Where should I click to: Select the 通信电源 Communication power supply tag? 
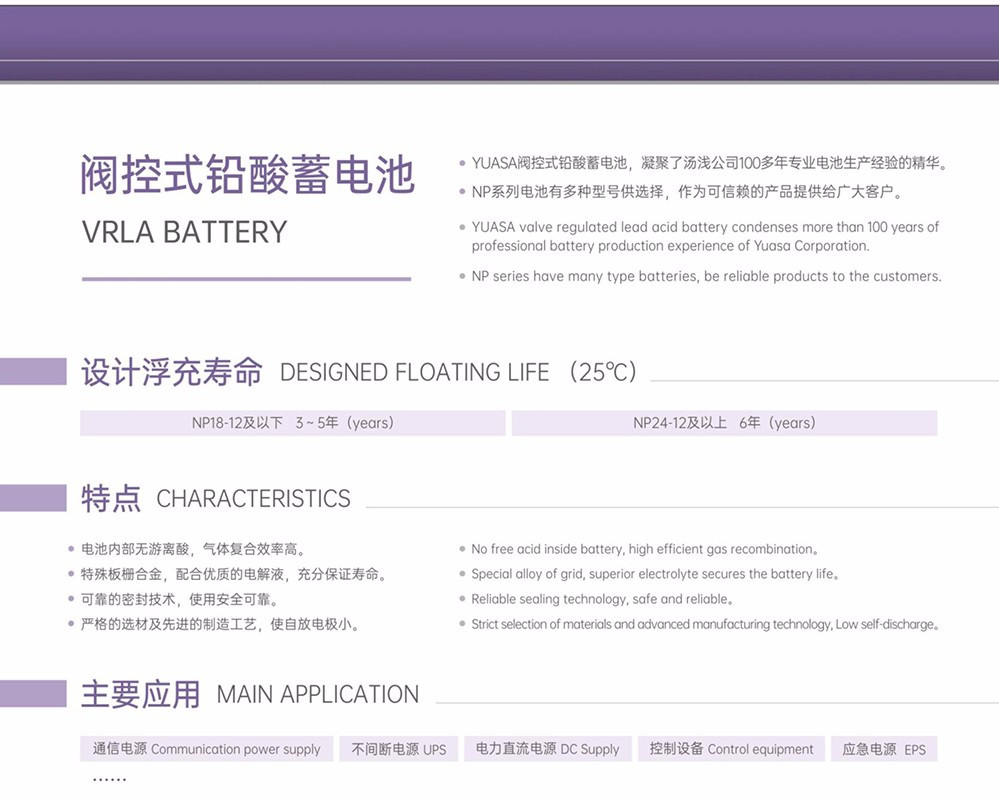pos(206,749)
